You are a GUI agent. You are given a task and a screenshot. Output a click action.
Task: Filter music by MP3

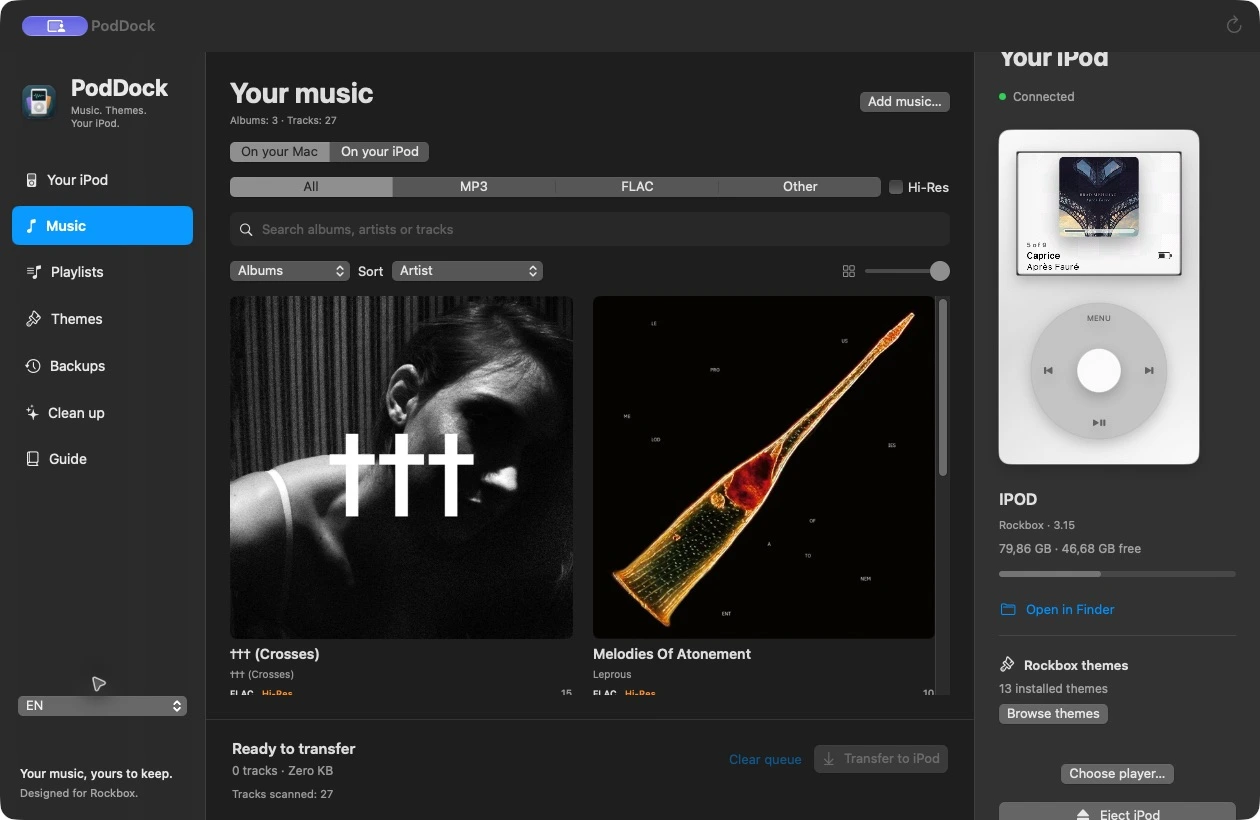coord(474,187)
